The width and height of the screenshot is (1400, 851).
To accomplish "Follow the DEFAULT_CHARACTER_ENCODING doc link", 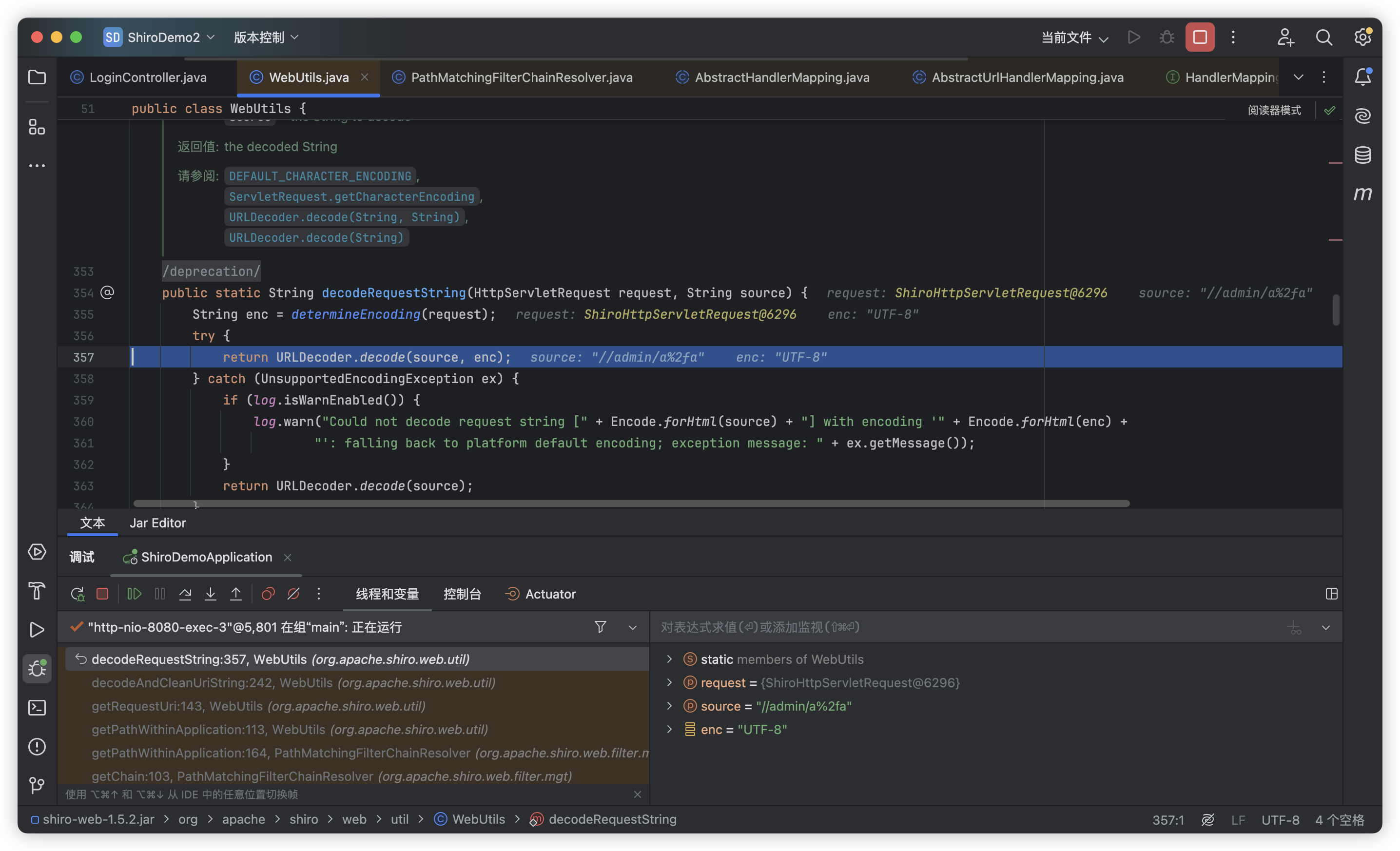I will (320, 176).
